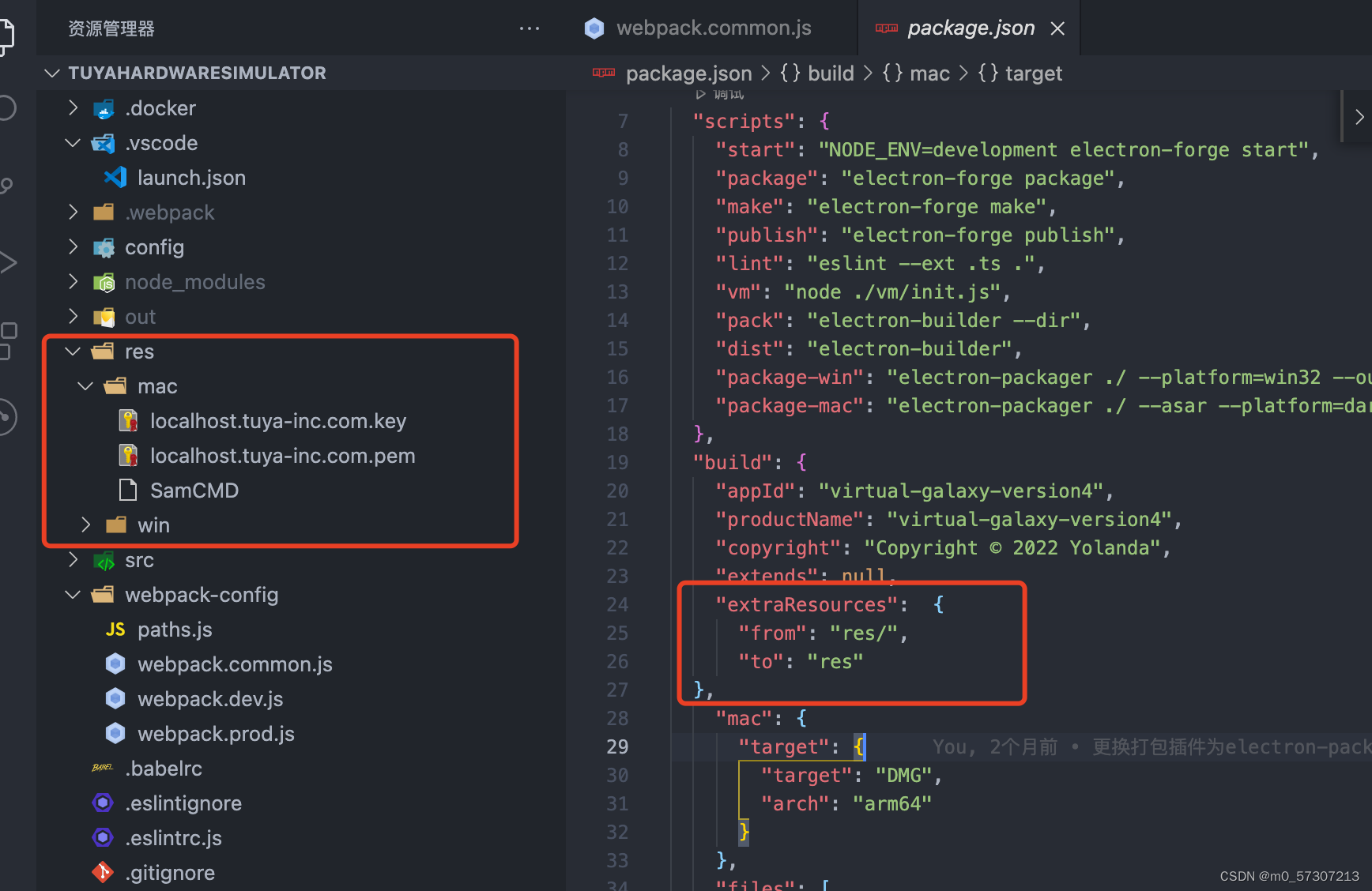Click the paths.js JS icon
Image resolution: width=1372 pixels, height=891 pixels.
pos(115,630)
